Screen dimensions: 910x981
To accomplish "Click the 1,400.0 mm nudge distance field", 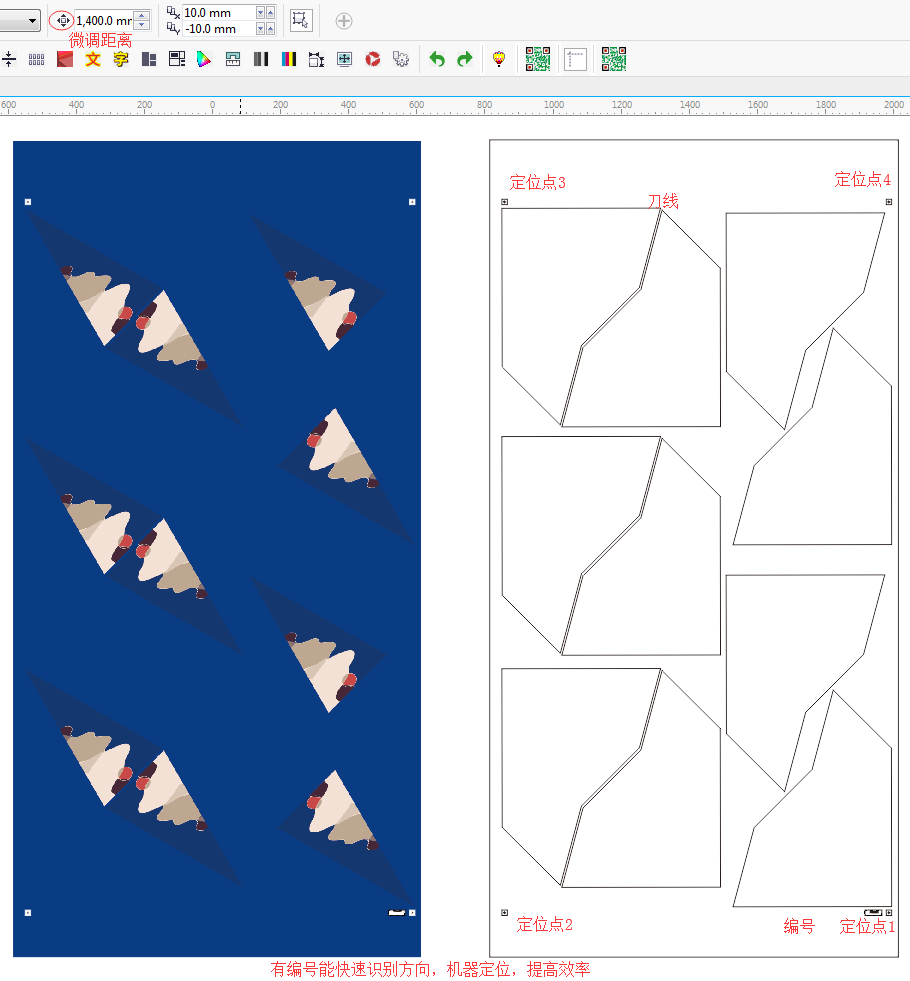I will pyautogui.click(x=103, y=20).
